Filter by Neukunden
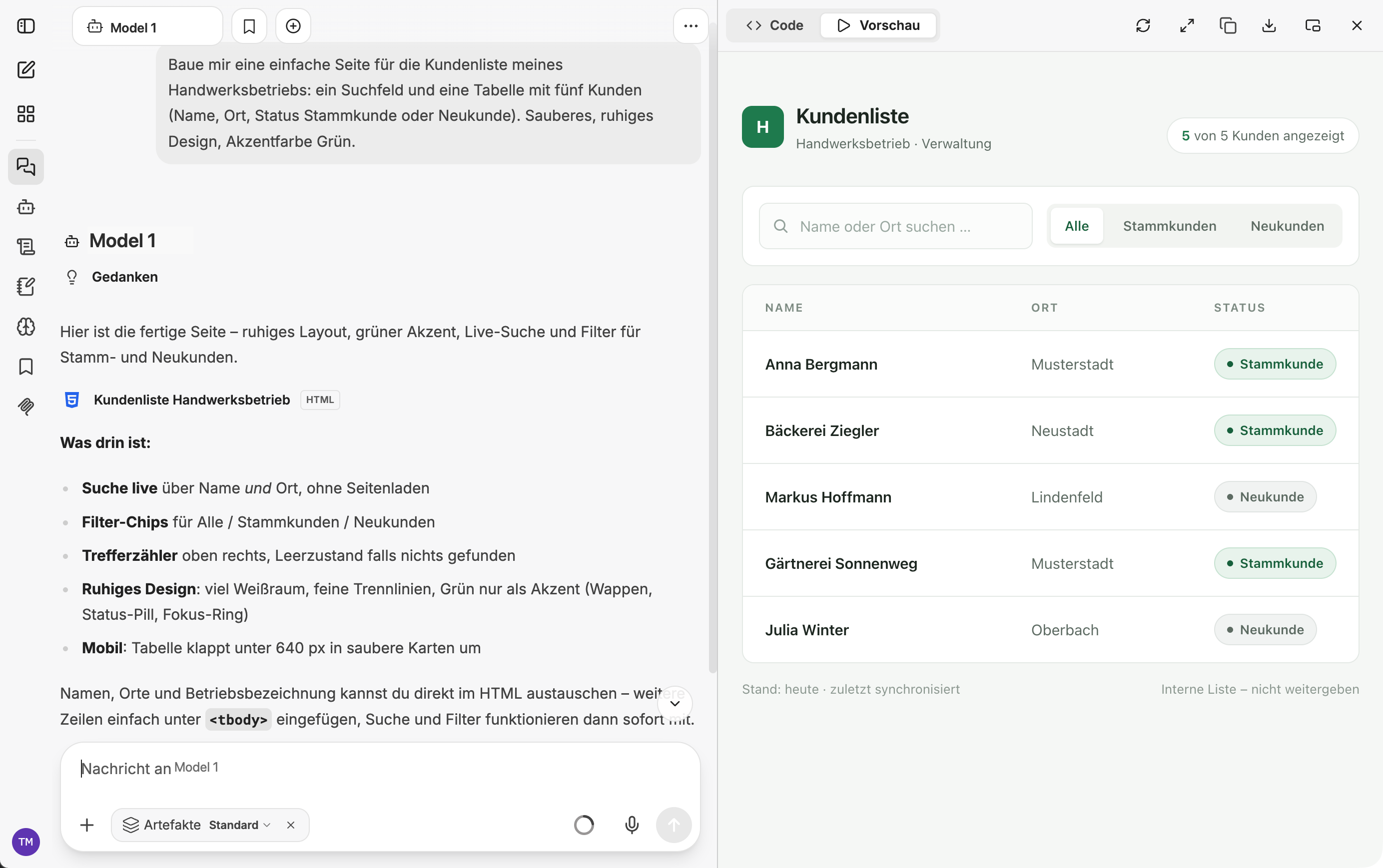This screenshot has height=868, width=1383. [1287, 226]
